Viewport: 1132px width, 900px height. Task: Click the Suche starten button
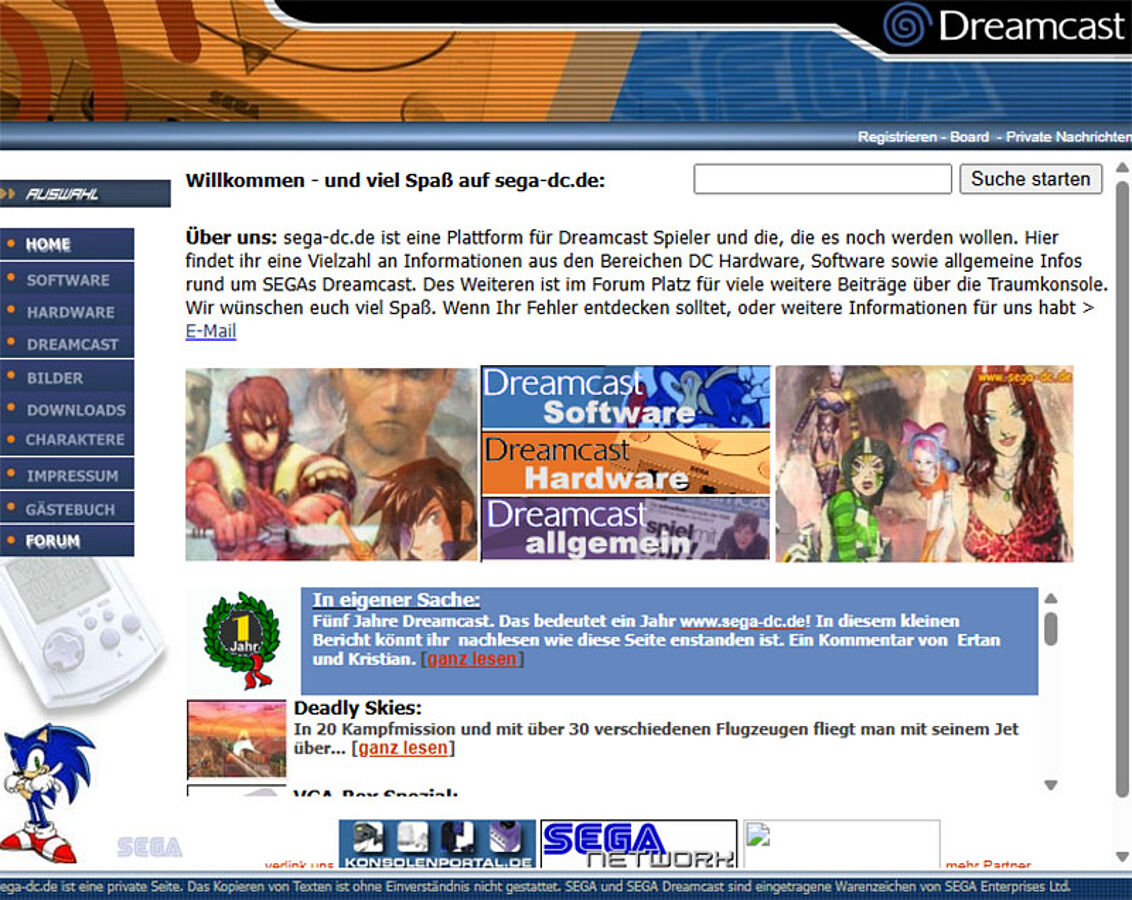(x=1030, y=179)
